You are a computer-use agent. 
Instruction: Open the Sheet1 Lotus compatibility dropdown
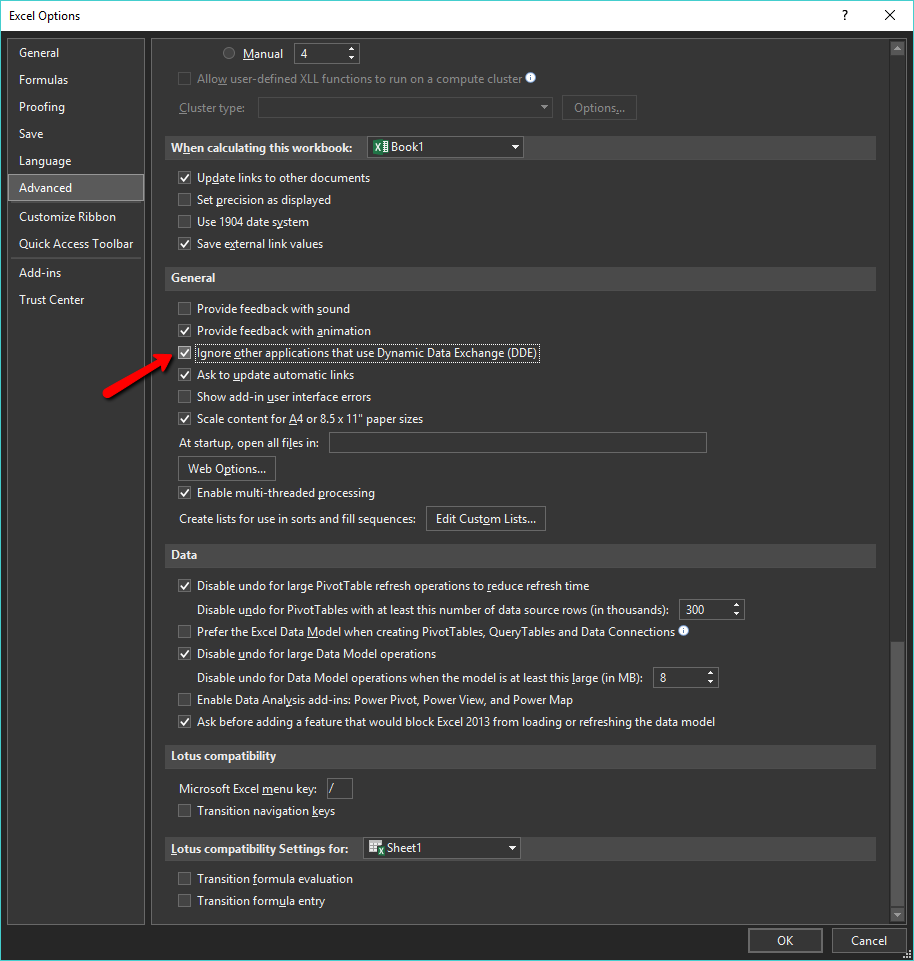[441, 848]
